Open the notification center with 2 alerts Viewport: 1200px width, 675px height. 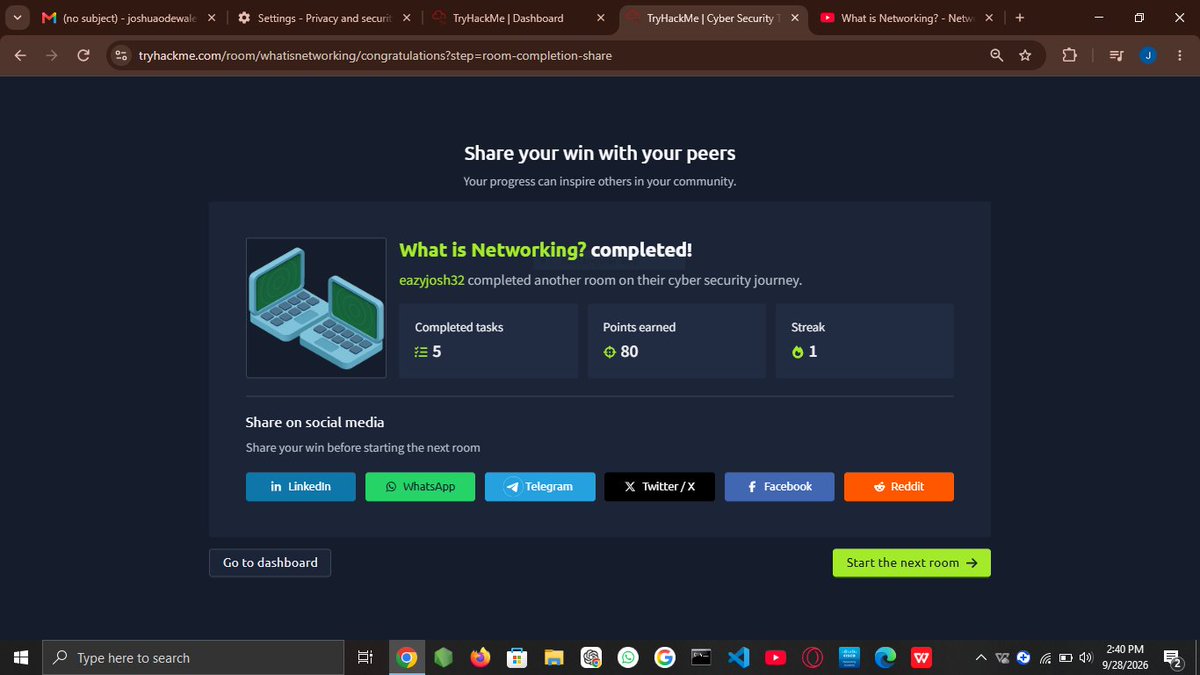coord(1175,657)
